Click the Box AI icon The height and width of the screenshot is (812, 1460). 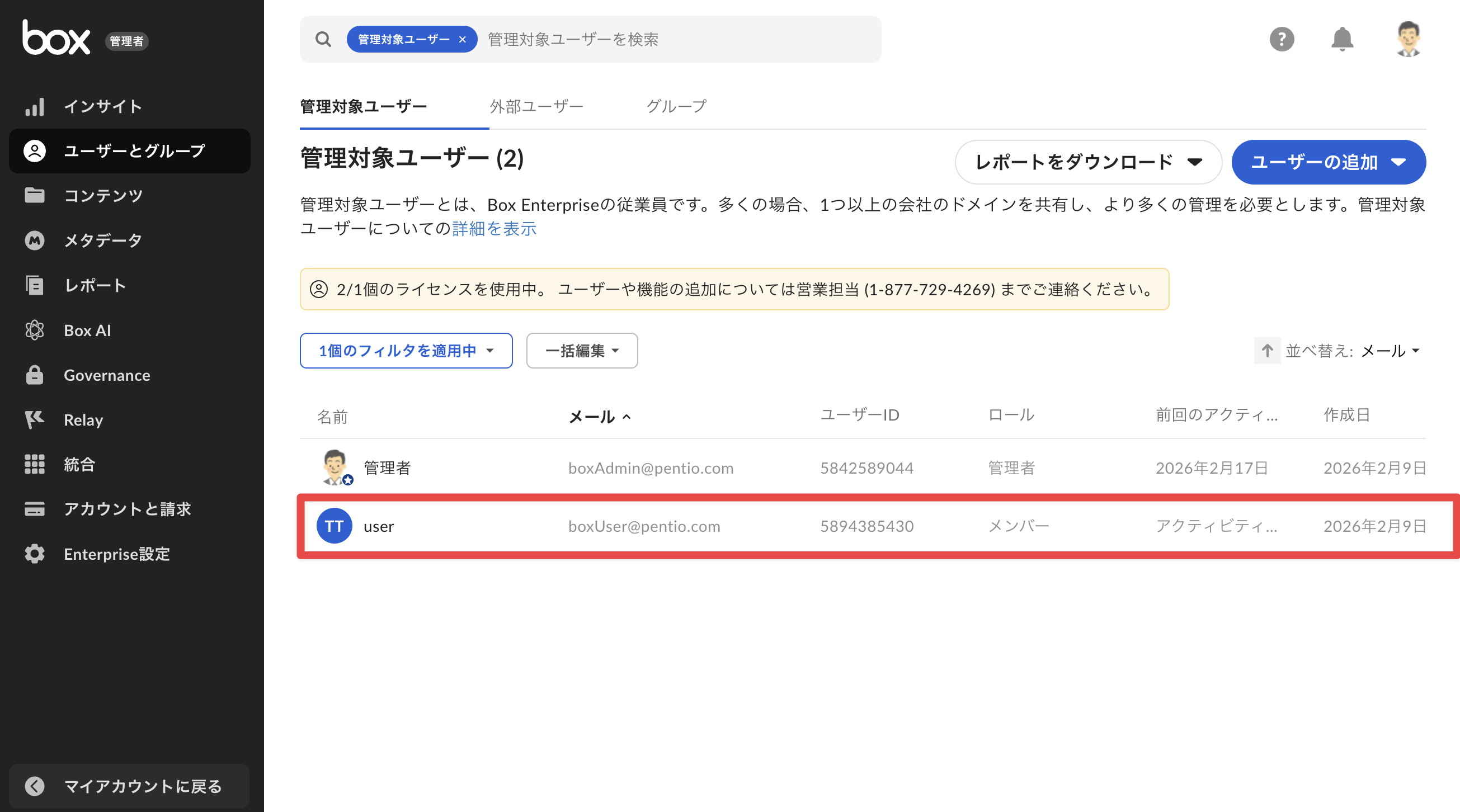(35, 330)
